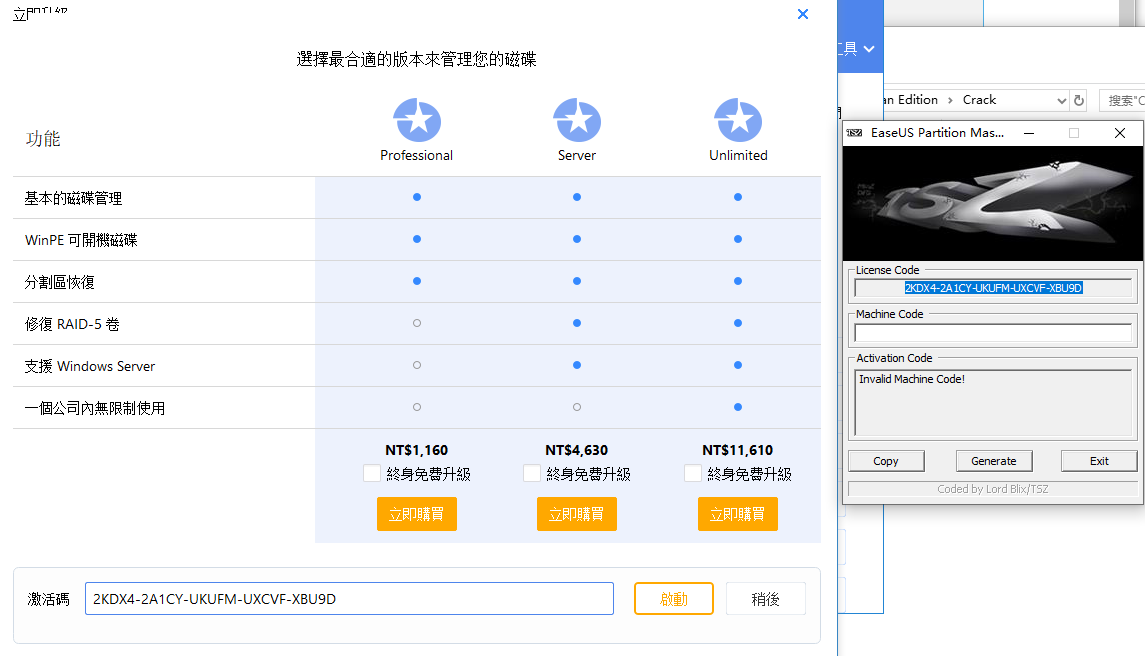Click Exit in the keygen window
The image size is (1145, 656).
click(x=1099, y=461)
